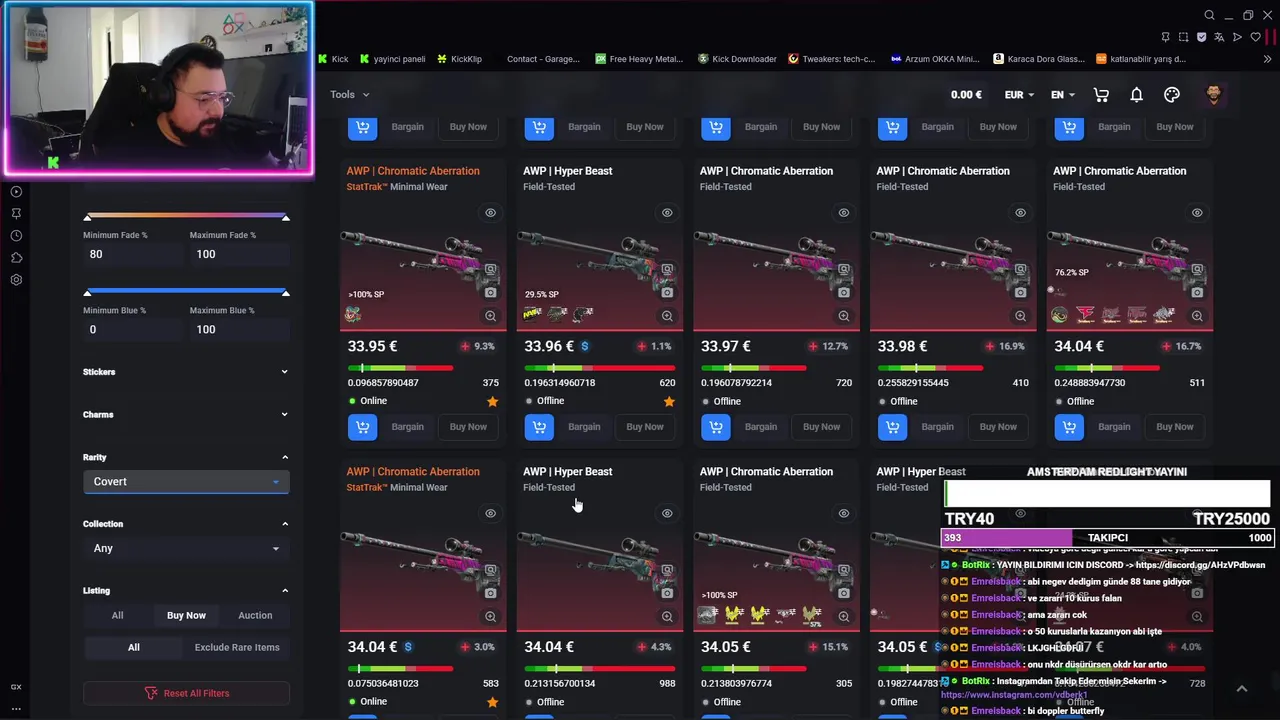The width and height of the screenshot is (1280, 720).
Task: Open the Collection select showing Any
Action: coord(186,548)
